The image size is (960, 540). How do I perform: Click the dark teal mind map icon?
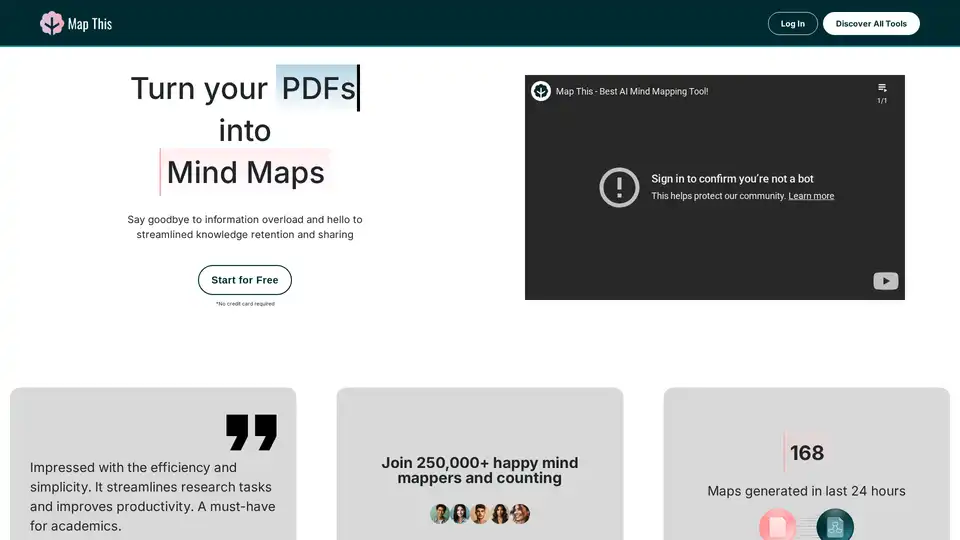(834, 526)
